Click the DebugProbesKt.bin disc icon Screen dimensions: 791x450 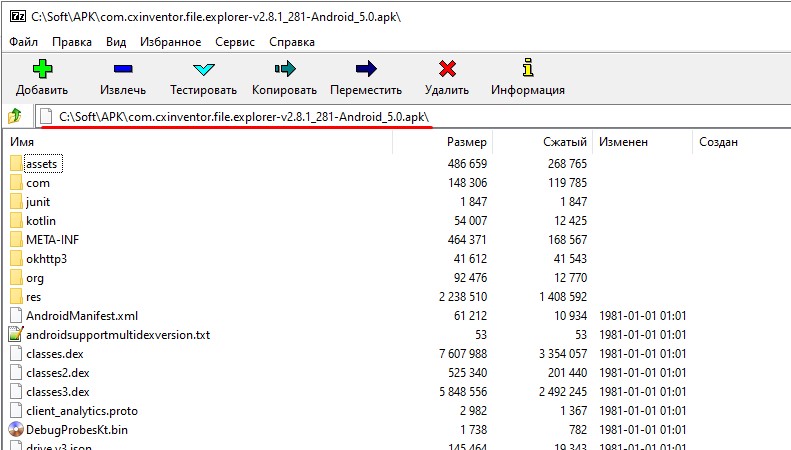click(x=16, y=430)
